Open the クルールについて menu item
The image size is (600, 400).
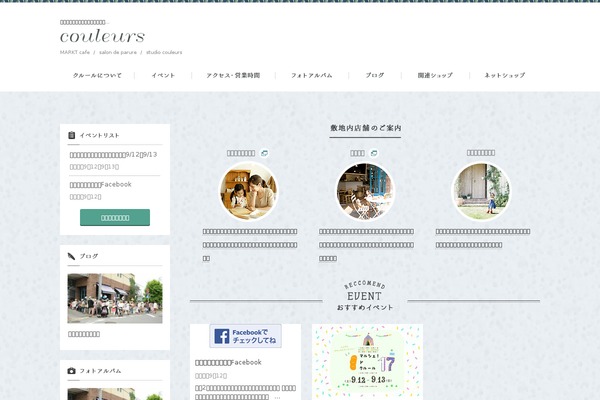point(97,75)
